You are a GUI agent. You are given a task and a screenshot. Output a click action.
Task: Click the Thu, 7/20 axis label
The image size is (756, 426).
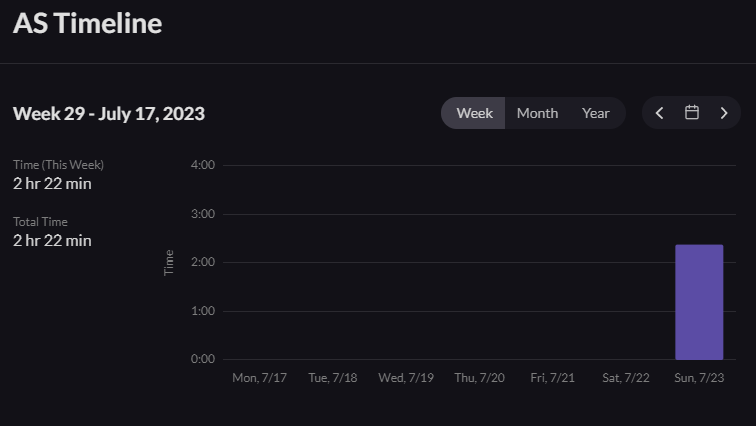coord(479,378)
